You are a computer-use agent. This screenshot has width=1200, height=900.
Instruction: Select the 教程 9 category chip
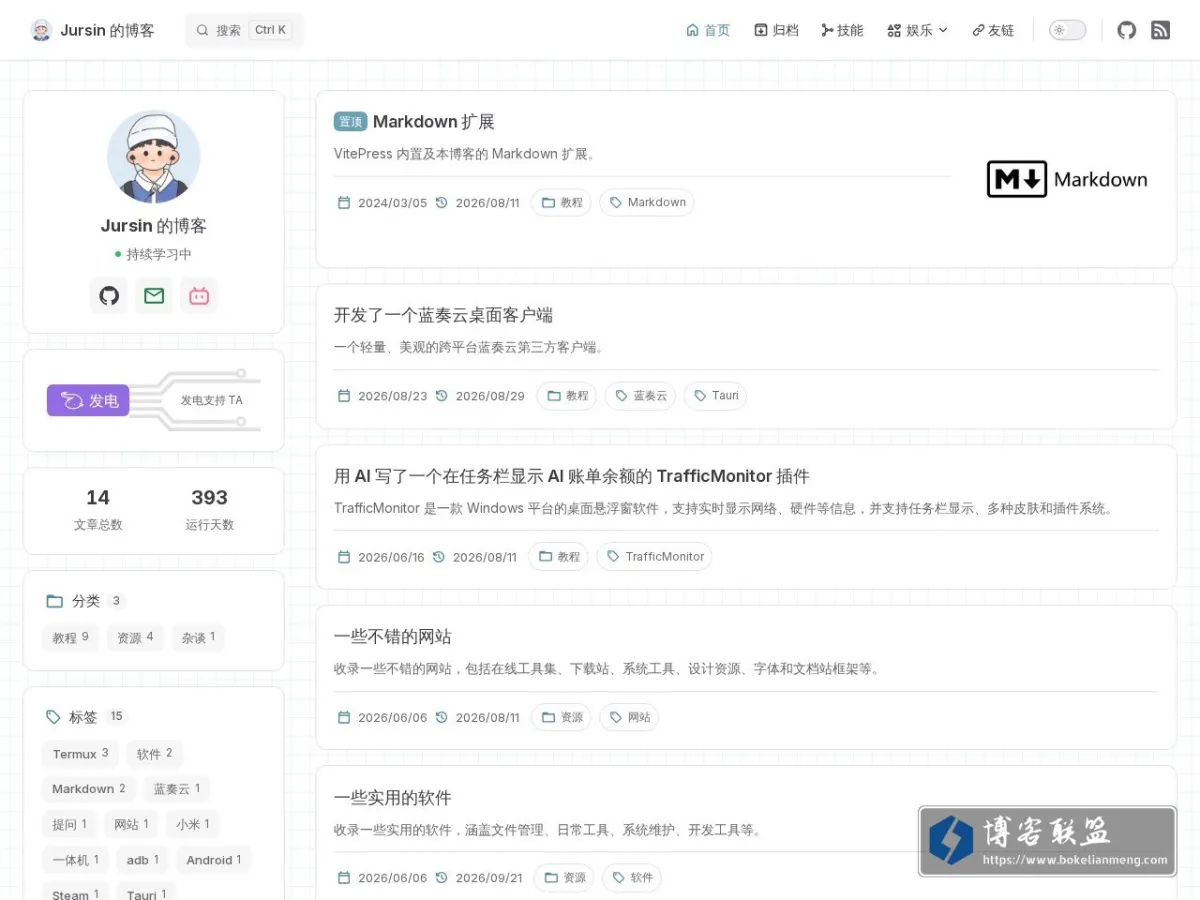71,637
